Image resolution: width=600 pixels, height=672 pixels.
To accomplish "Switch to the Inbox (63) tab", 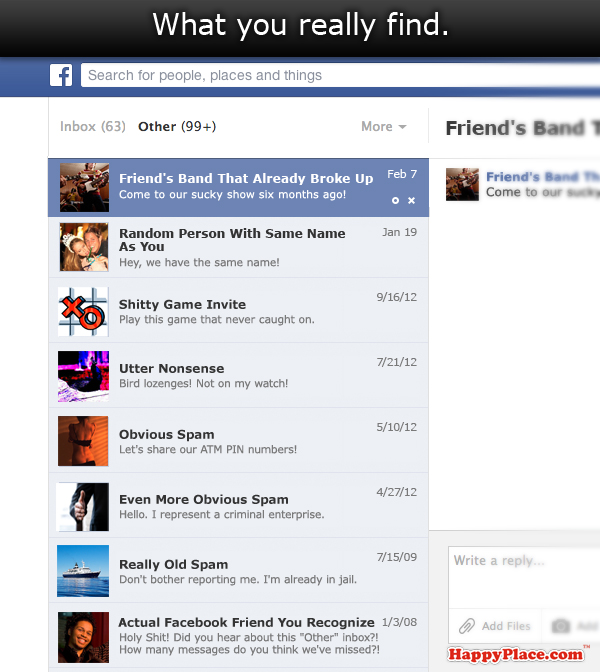I will 93,126.
